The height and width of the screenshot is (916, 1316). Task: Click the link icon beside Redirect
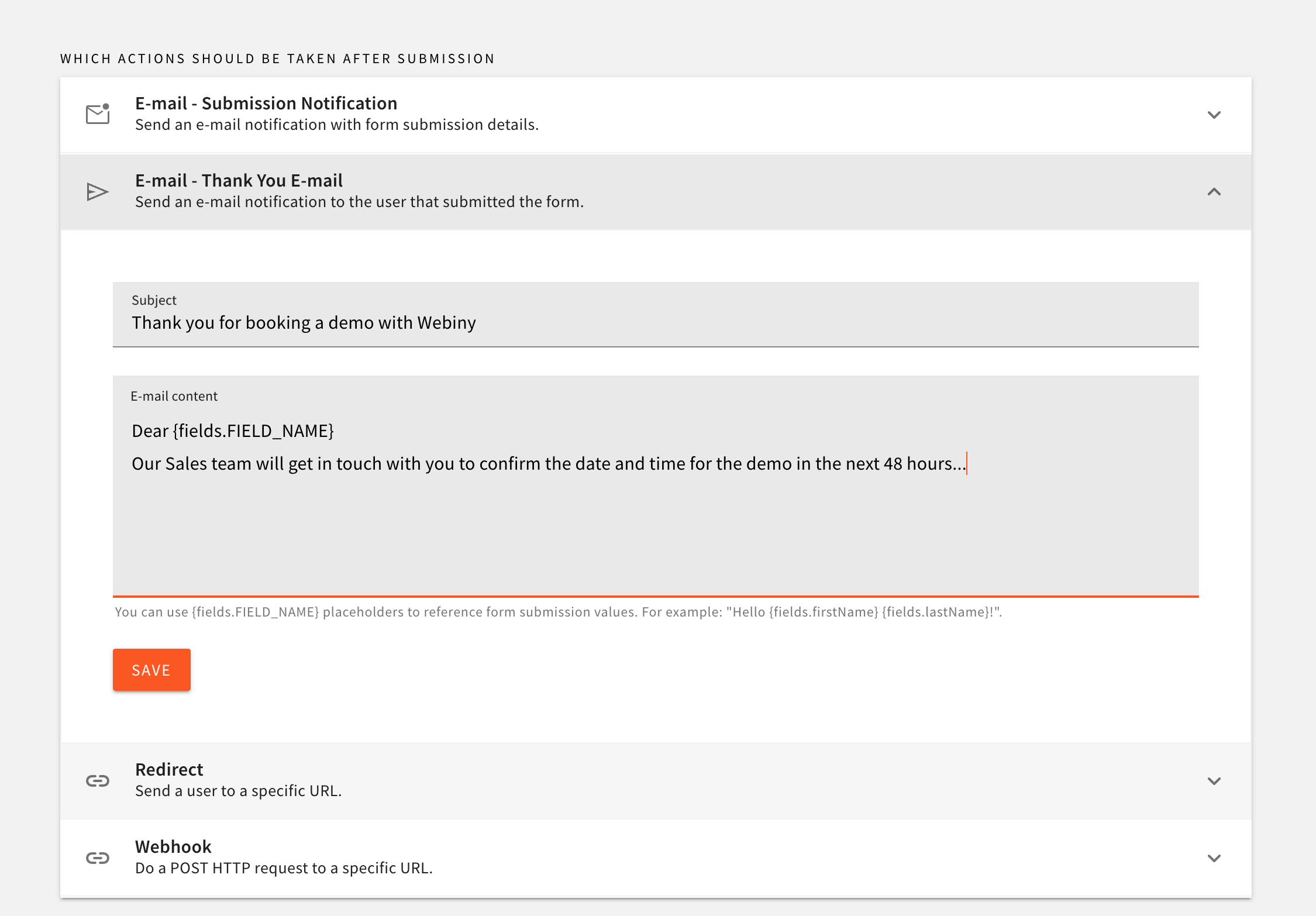(x=98, y=781)
